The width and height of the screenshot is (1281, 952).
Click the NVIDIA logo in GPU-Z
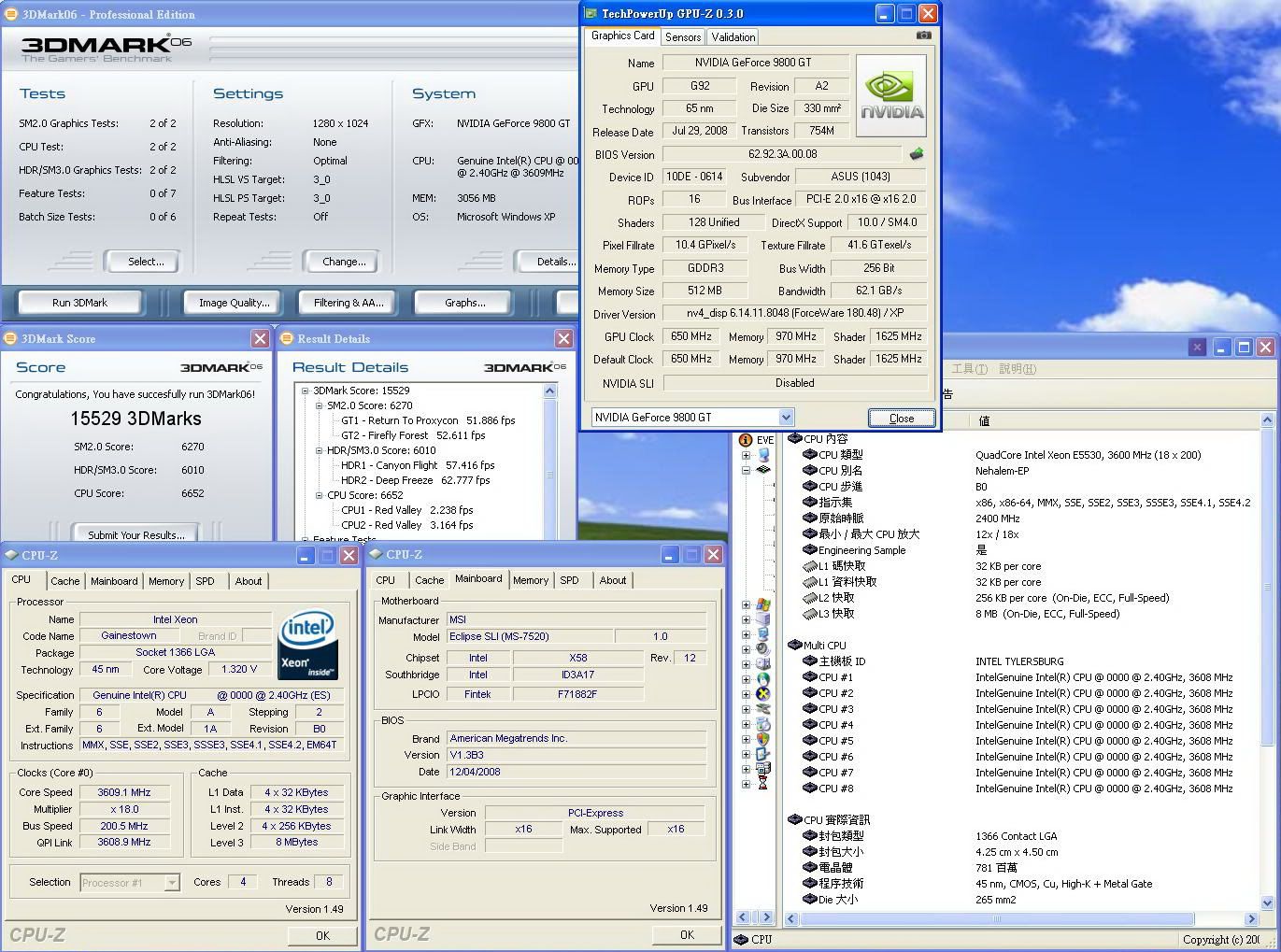(891, 95)
